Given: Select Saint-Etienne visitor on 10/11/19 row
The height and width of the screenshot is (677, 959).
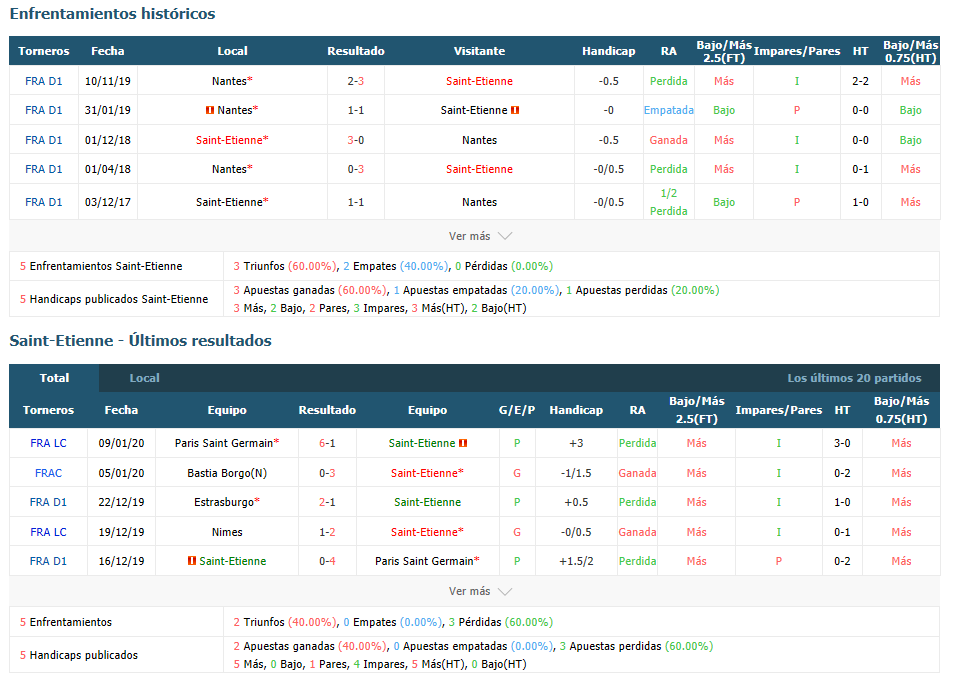Looking at the screenshot, I should tap(480, 81).
